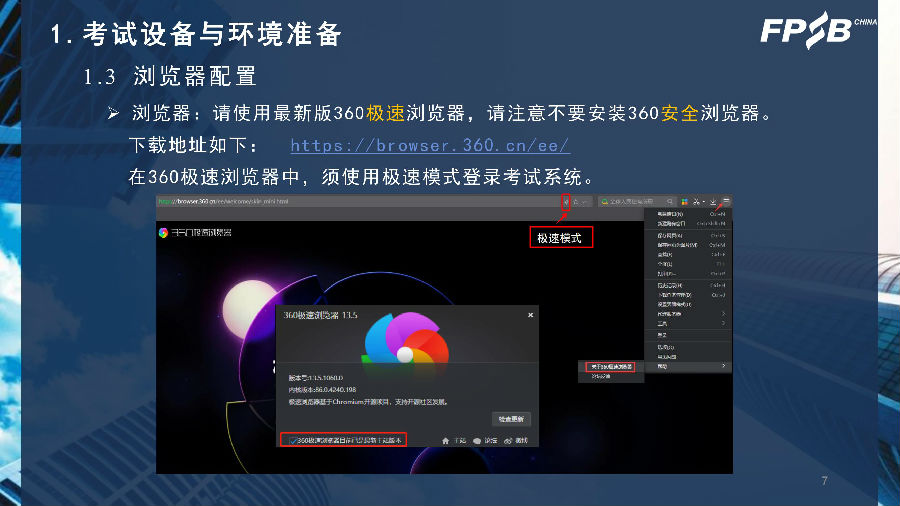
Task: Choose 关于360极速浏览器 in the help submenu
Action: 610,367
